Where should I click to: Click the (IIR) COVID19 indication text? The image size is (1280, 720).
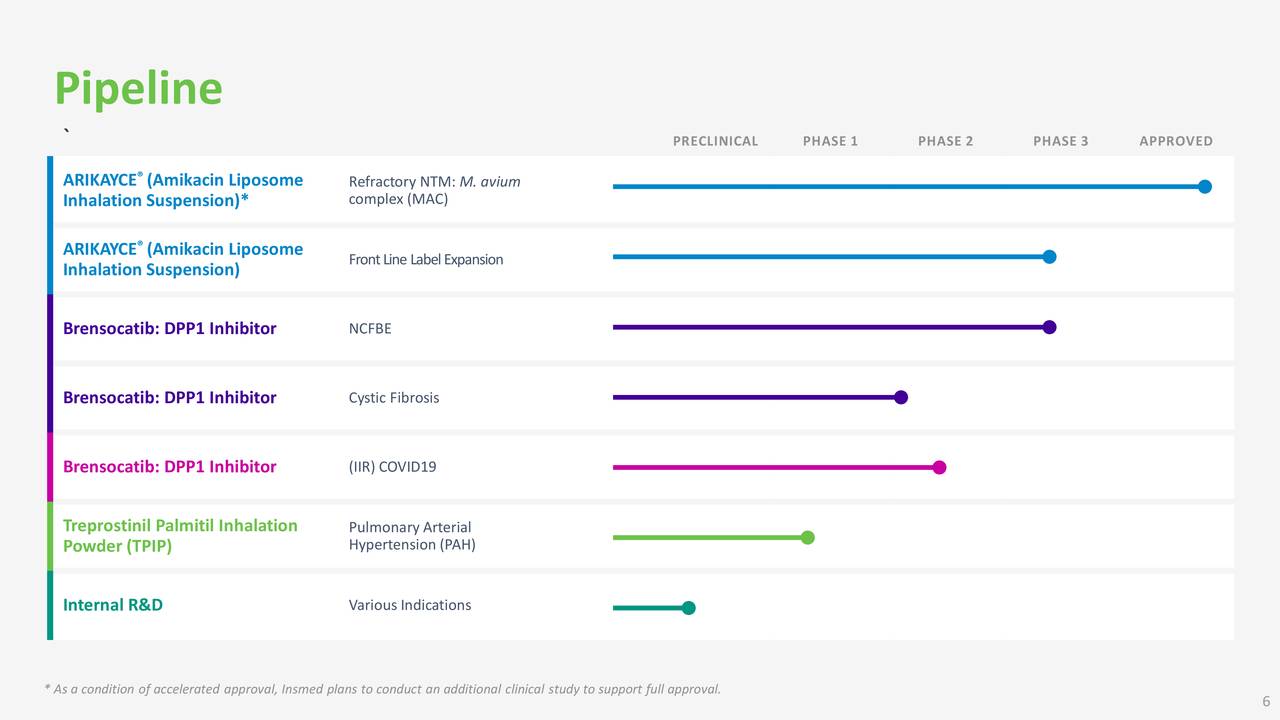pyautogui.click(x=392, y=466)
